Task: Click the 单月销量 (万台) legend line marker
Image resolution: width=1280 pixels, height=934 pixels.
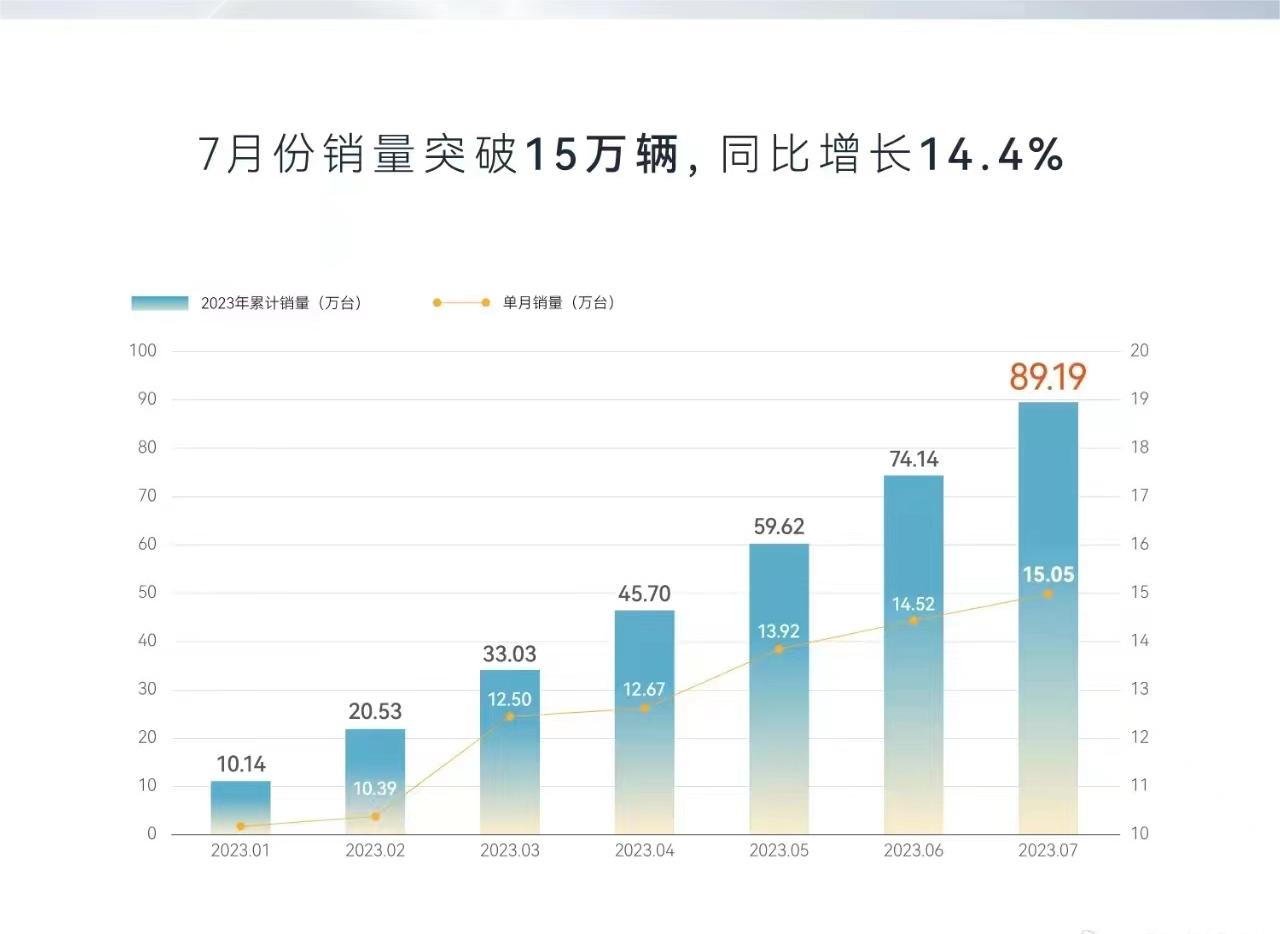Action: coord(461,303)
